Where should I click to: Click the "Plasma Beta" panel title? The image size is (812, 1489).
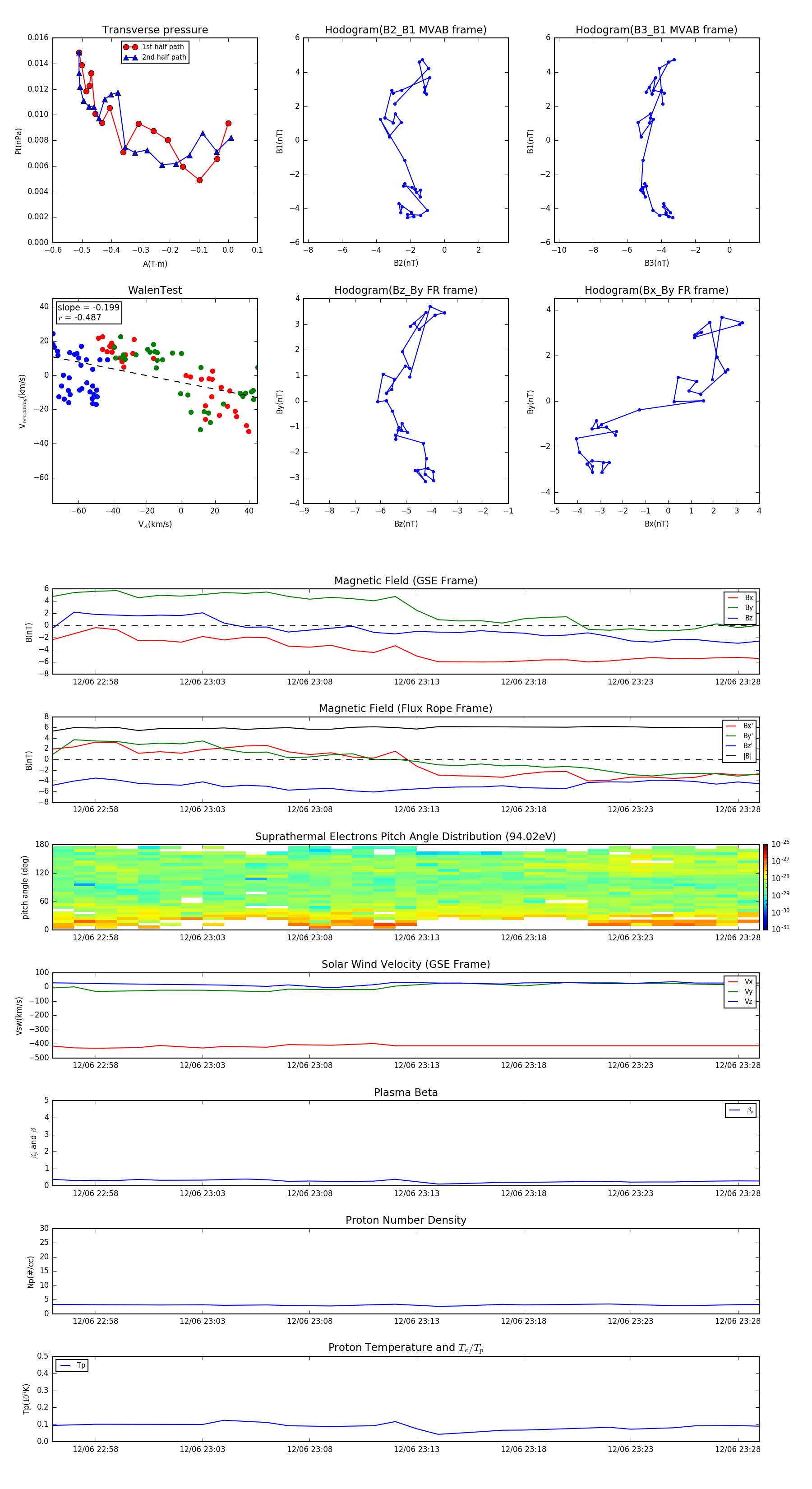click(406, 1093)
